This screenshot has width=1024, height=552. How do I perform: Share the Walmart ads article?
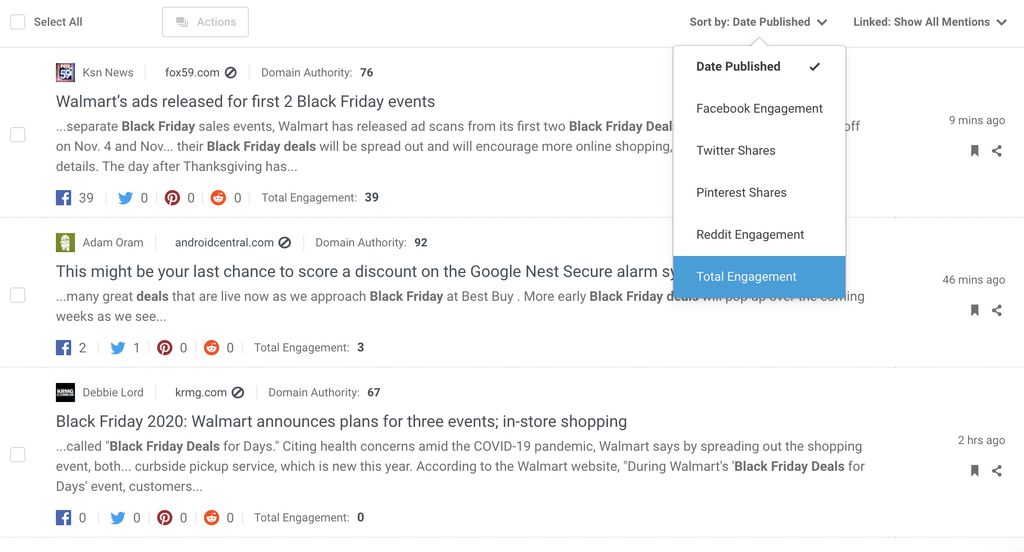(997, 151)
